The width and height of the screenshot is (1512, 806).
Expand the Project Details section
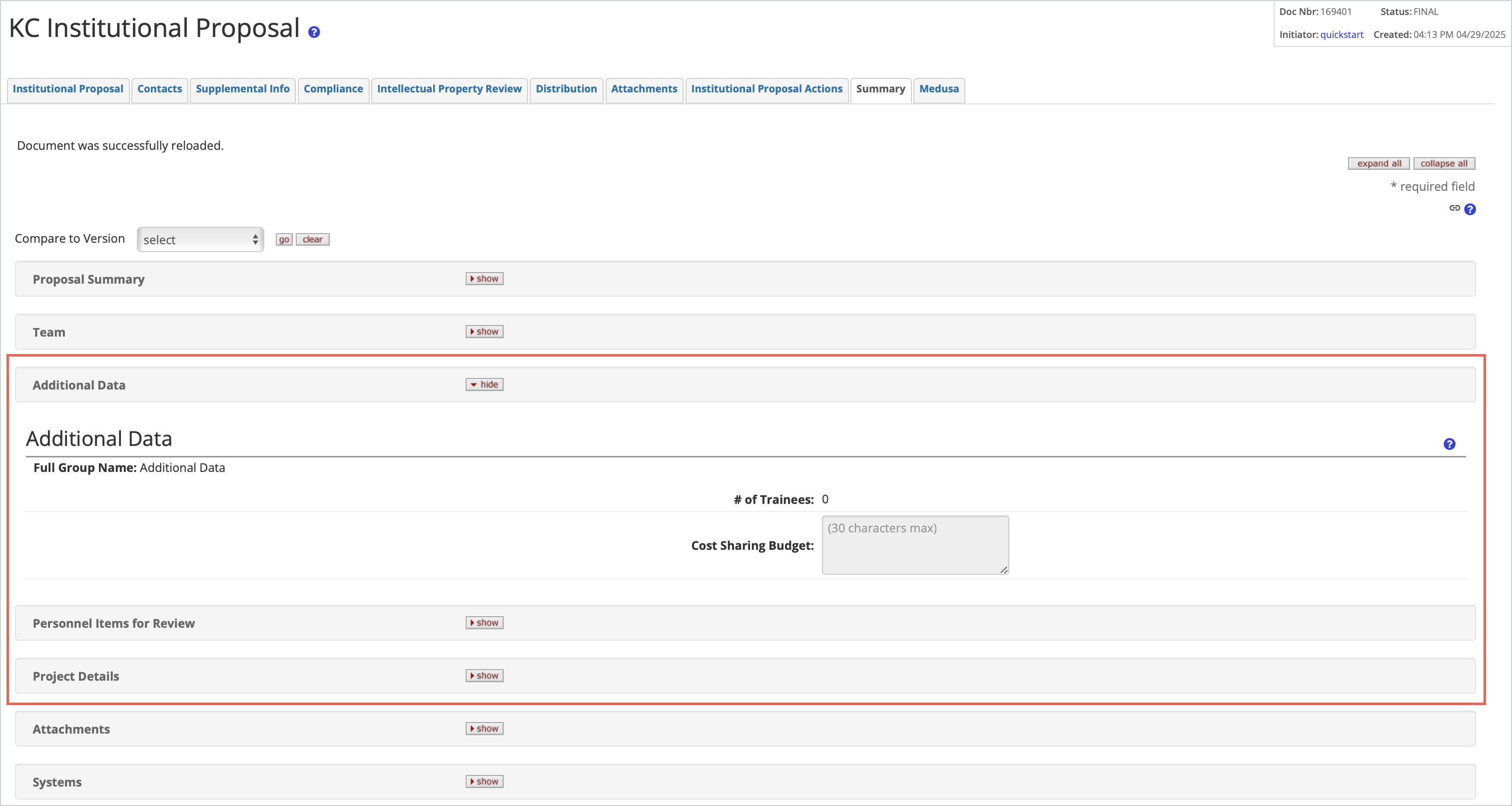coord(484,675)
